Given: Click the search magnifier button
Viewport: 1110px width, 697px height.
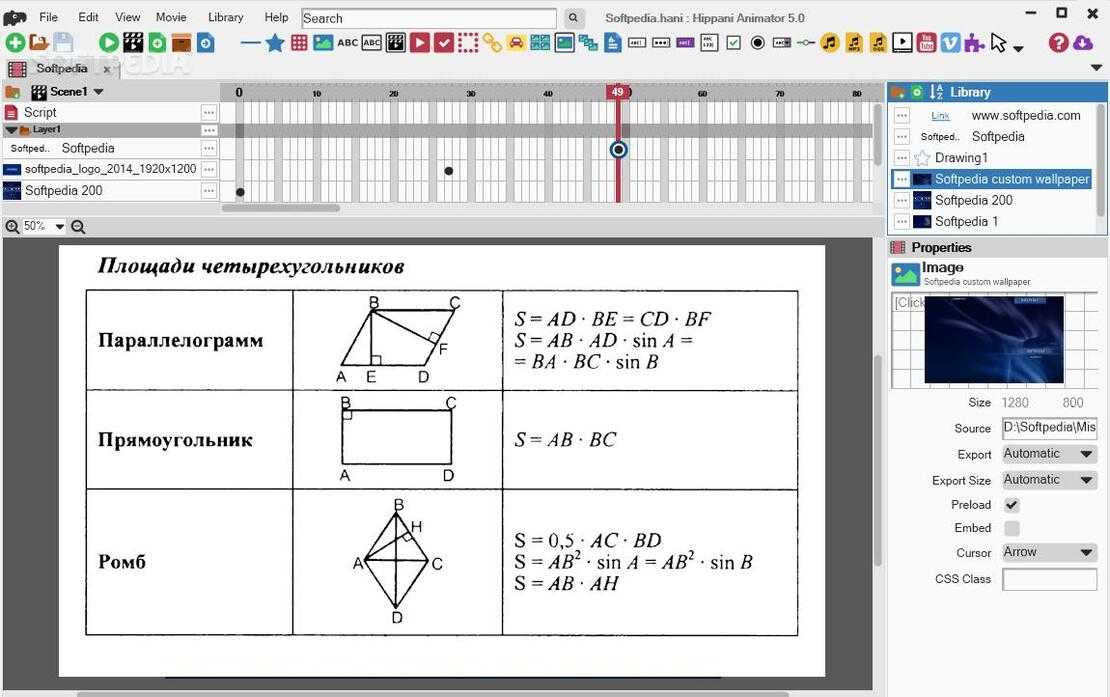Looking at the screenshot, I should coord(573,18).
